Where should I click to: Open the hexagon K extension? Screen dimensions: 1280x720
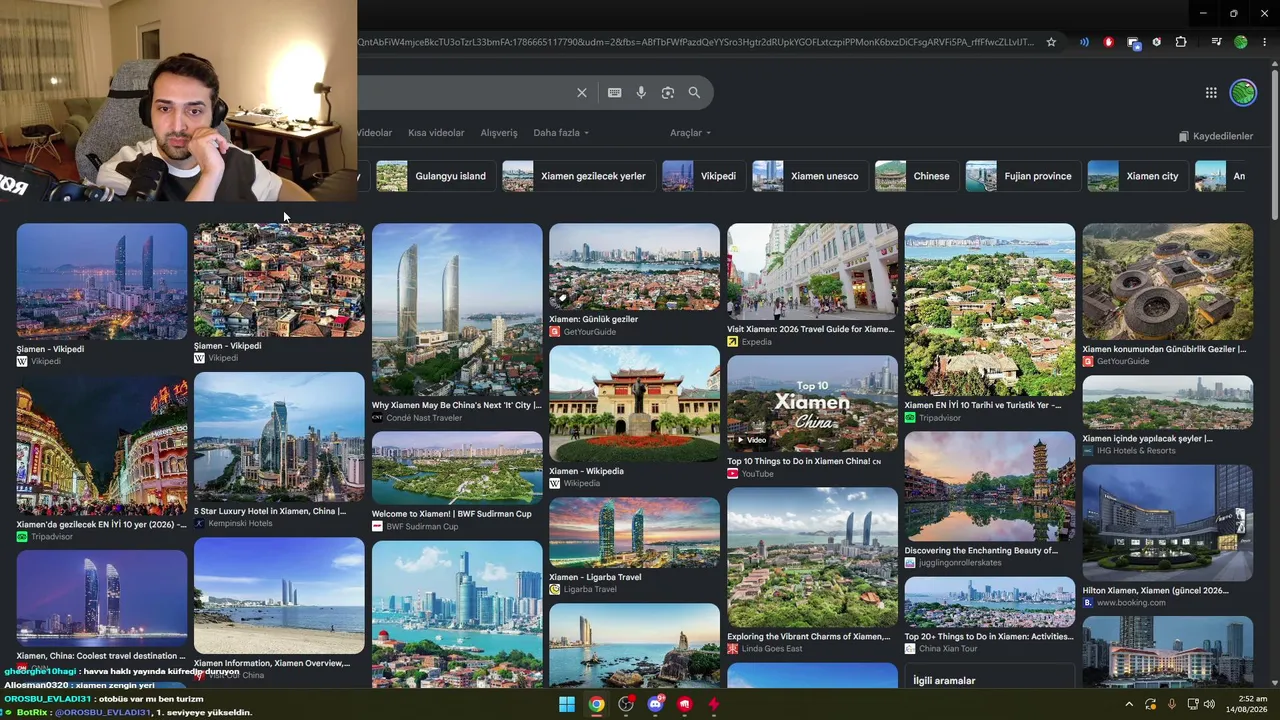coord(1157,42)
